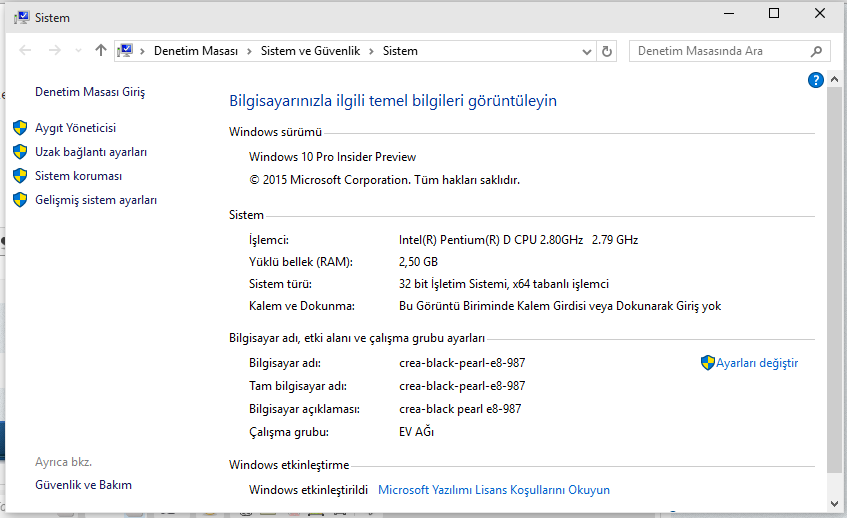Screen dimensions: 847x518
Task: Click Bilgisayar açıklaması value crea-black pearl e8-987
Action: point(460,409)
